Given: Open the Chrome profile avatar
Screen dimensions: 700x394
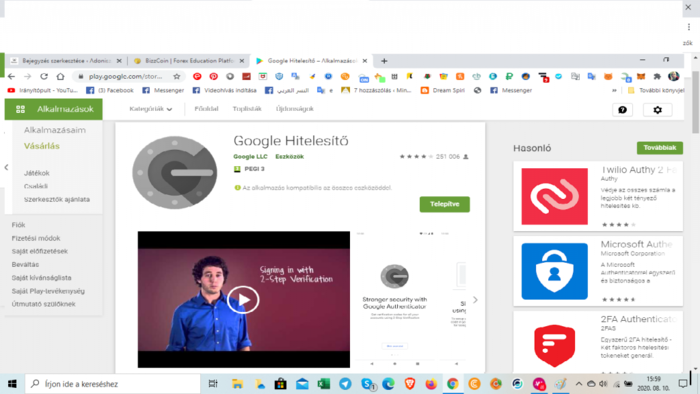Looking at the screenshot, I should coord(674,76).
